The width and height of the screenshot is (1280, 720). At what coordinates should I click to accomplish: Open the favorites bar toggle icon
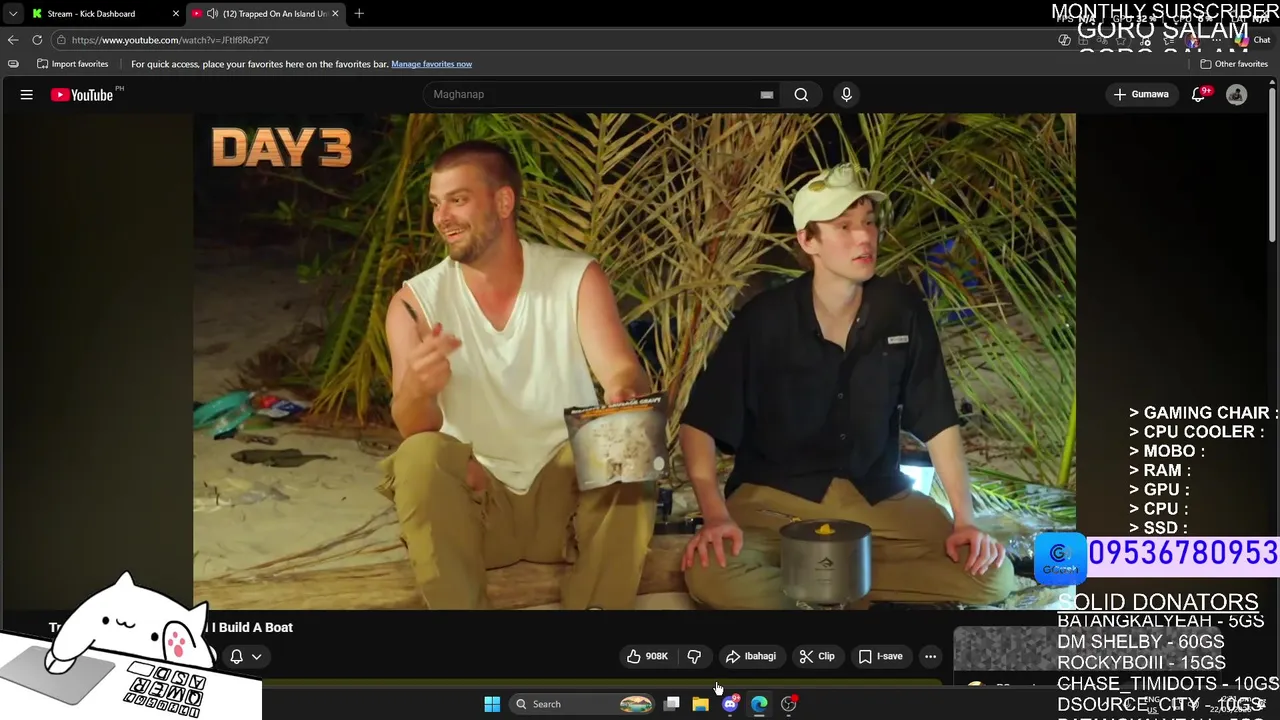coord(13,64)
